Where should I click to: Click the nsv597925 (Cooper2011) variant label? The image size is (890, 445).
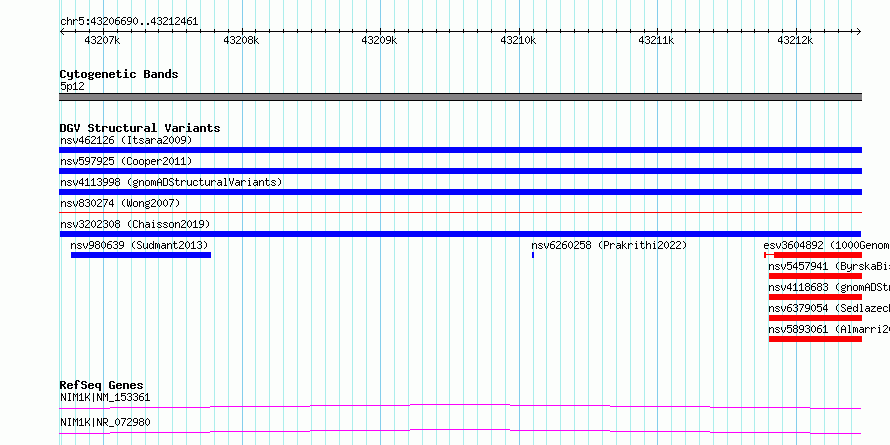[126, 161]
